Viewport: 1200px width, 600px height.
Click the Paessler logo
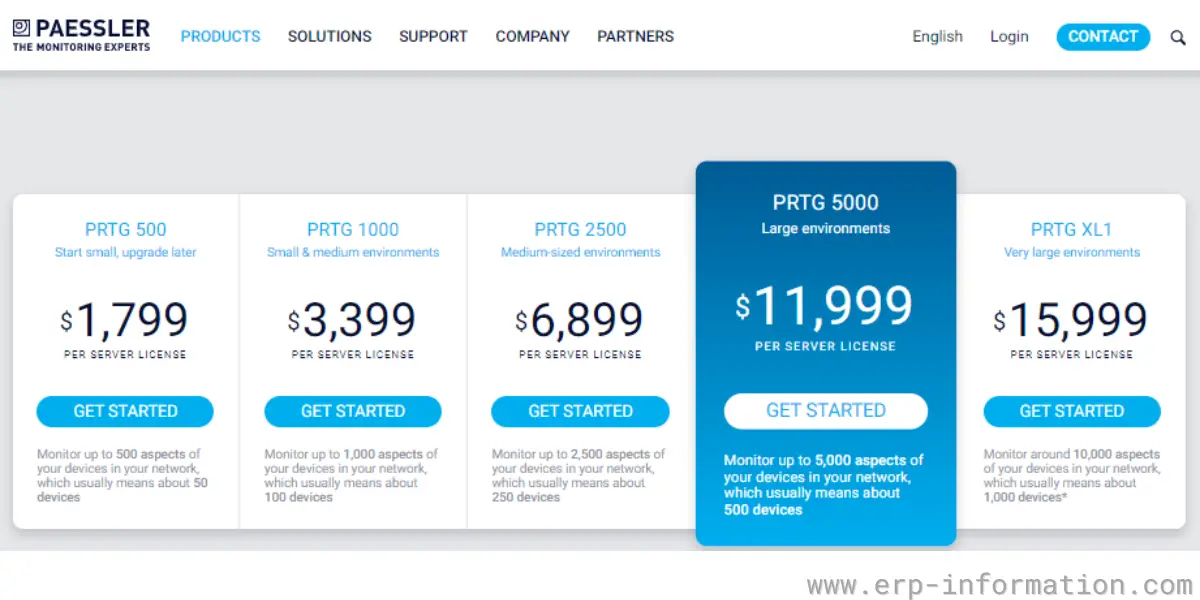click(x=81, y=35)
